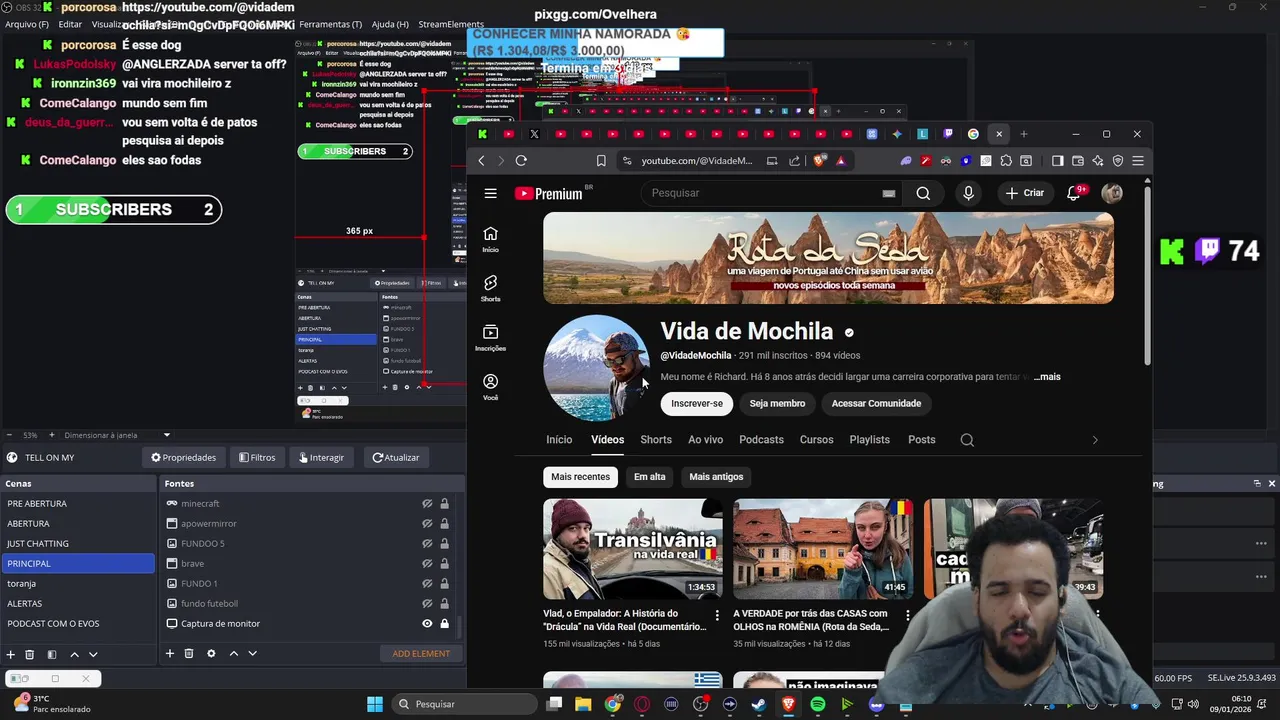Screen dimensions: 1280x720
Task: Open Inscrições in YouTube sidebar
Action: (490, 338)
